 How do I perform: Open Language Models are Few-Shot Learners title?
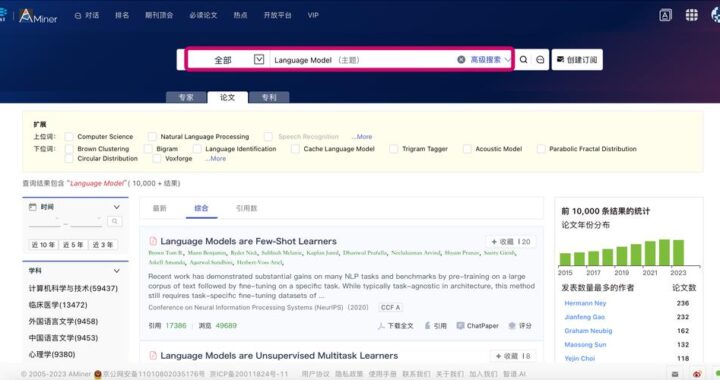pyautogui.click(x=248, y=241)
